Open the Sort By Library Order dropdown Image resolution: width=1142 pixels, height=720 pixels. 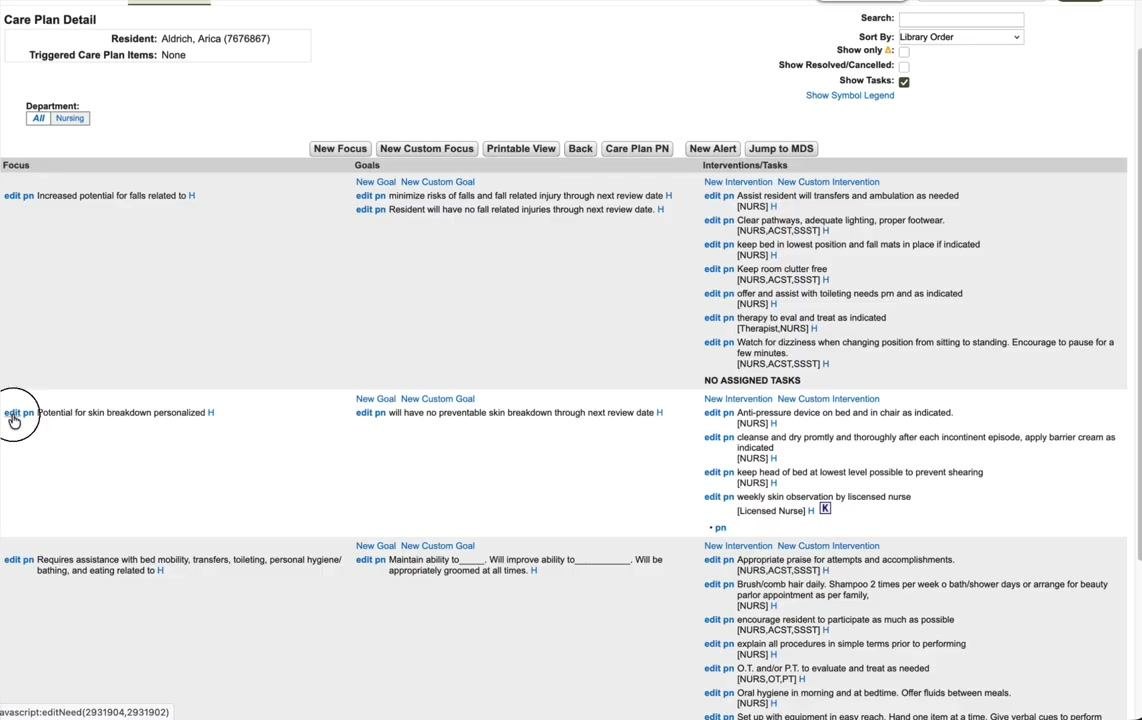[x=961, y=37]
